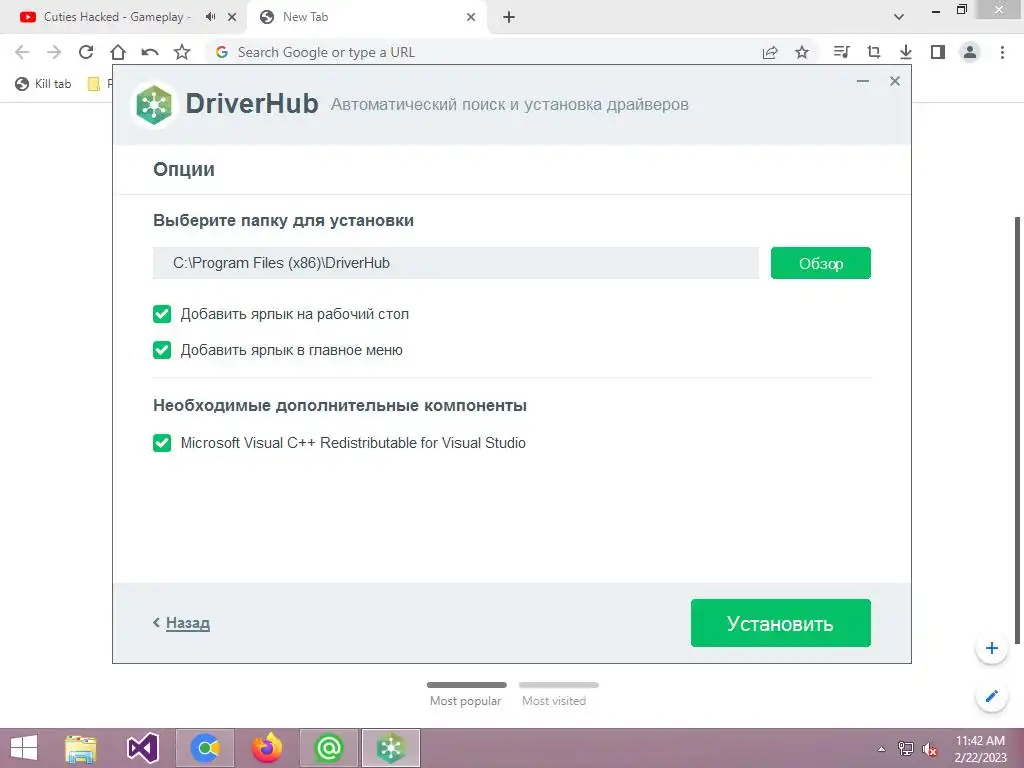
Task: Click the yellow folder bookmark icon
Action: click(94, 84)
